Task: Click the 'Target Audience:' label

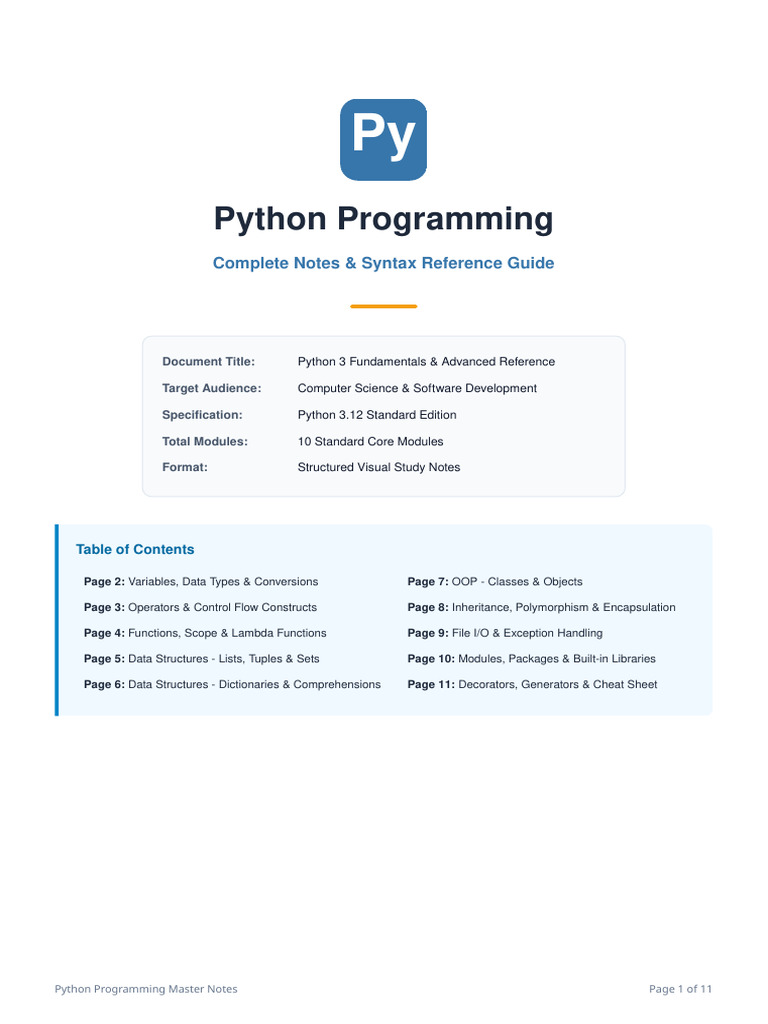Action: (x=212, y=388)
